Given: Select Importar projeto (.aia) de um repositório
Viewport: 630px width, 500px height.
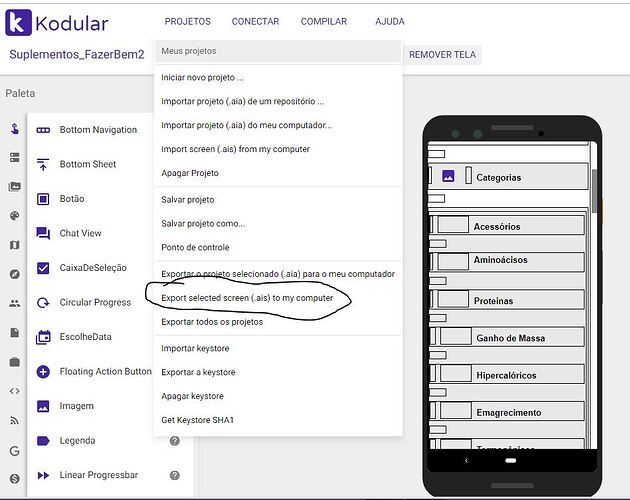Looking at the screenshot, I should coord(278,101).
